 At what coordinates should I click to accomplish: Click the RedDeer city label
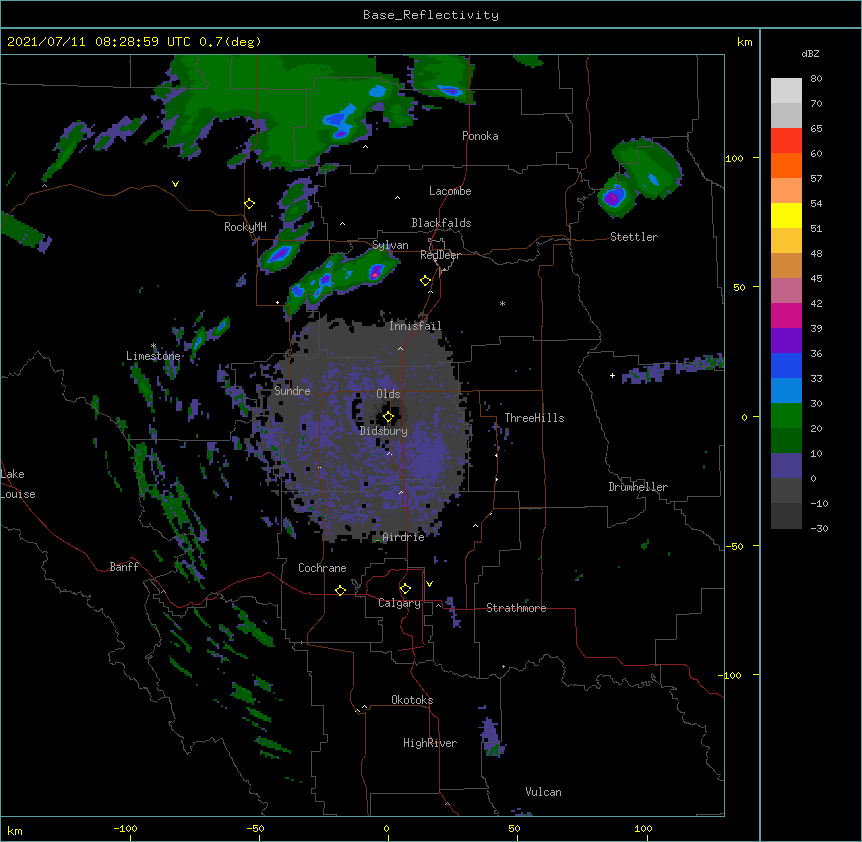(440, 255)
